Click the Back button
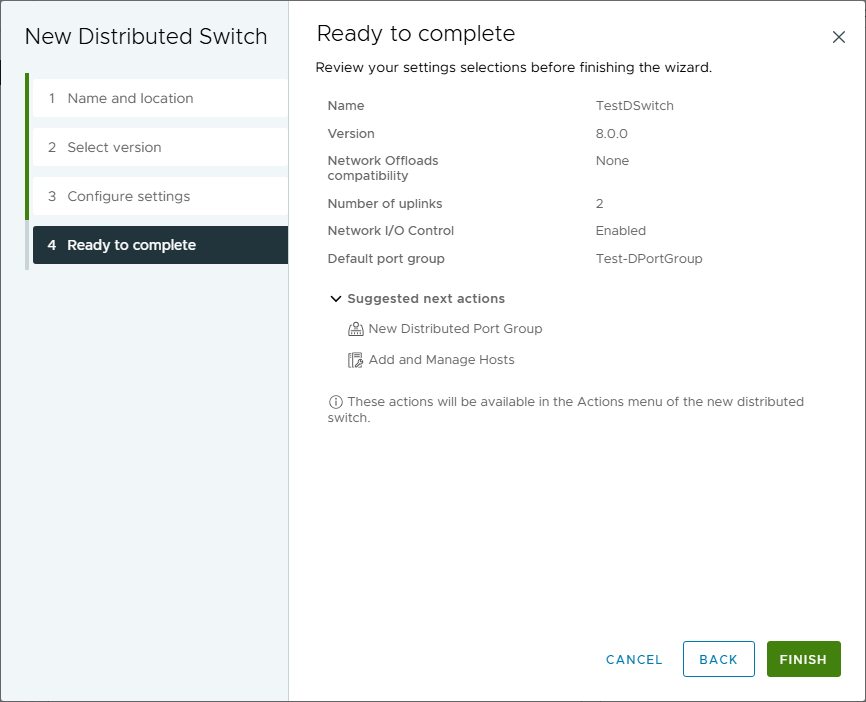866x702 pixels. pos(718,659)
